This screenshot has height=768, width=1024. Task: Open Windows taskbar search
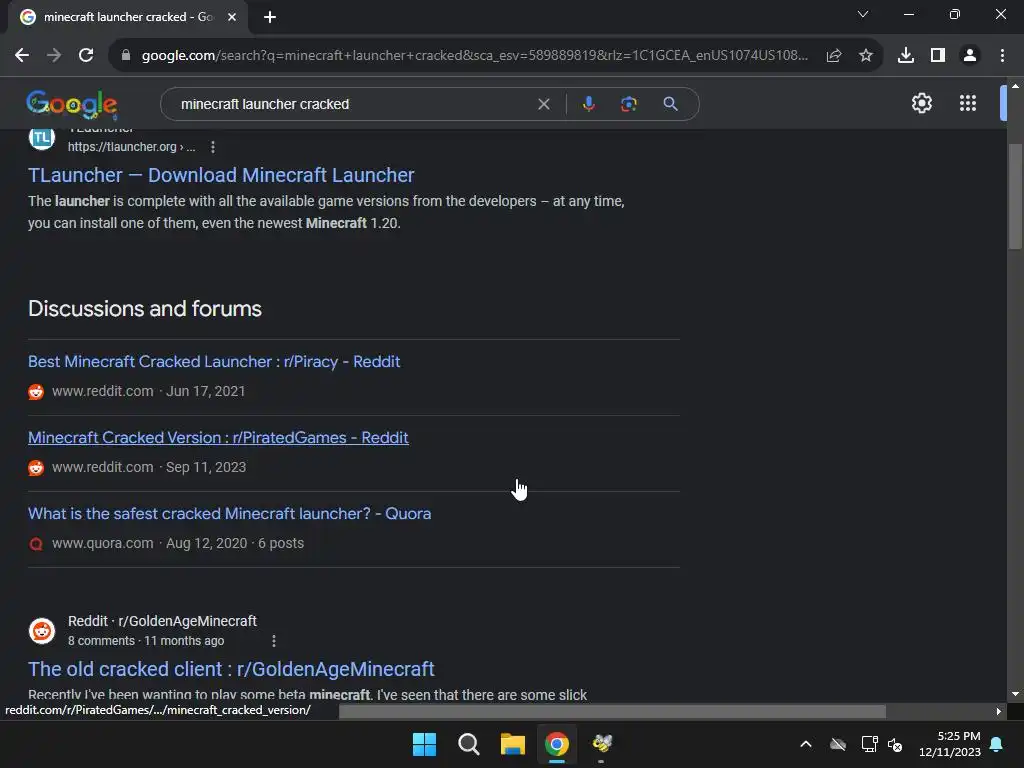point(469,744)
